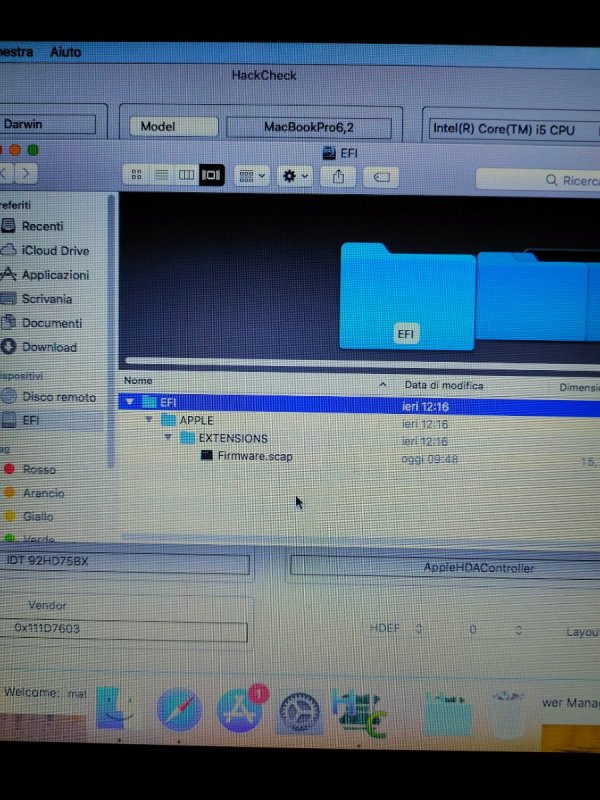The width and height of the screenshot is (600, 800).
Task: Go forward in Finder history
Action: 26,173
